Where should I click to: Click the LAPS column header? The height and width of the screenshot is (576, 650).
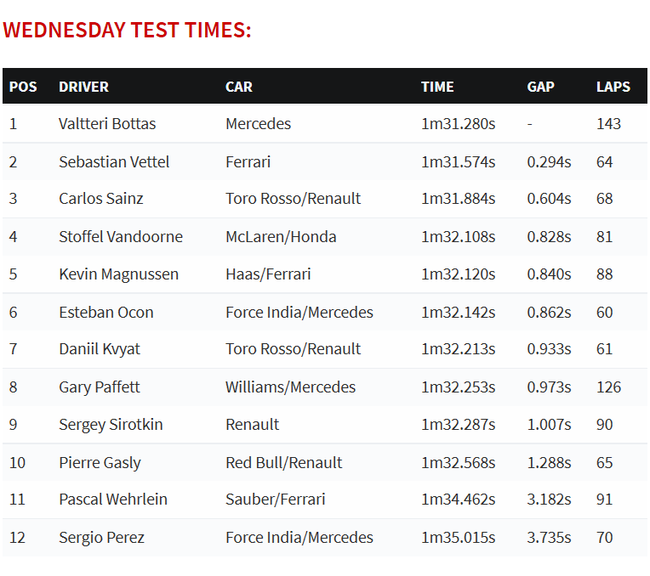[x=613, y=87]
